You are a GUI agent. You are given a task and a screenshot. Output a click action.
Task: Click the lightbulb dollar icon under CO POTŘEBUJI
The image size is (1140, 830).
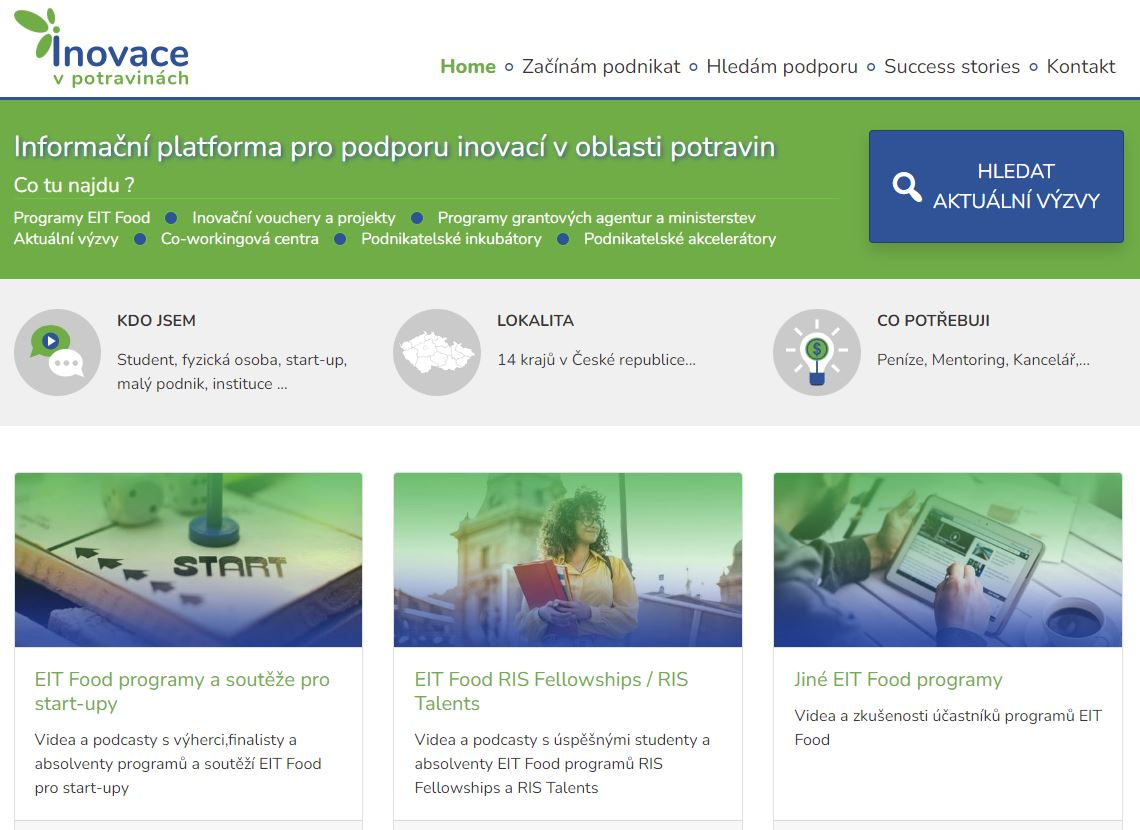point(816,352)
